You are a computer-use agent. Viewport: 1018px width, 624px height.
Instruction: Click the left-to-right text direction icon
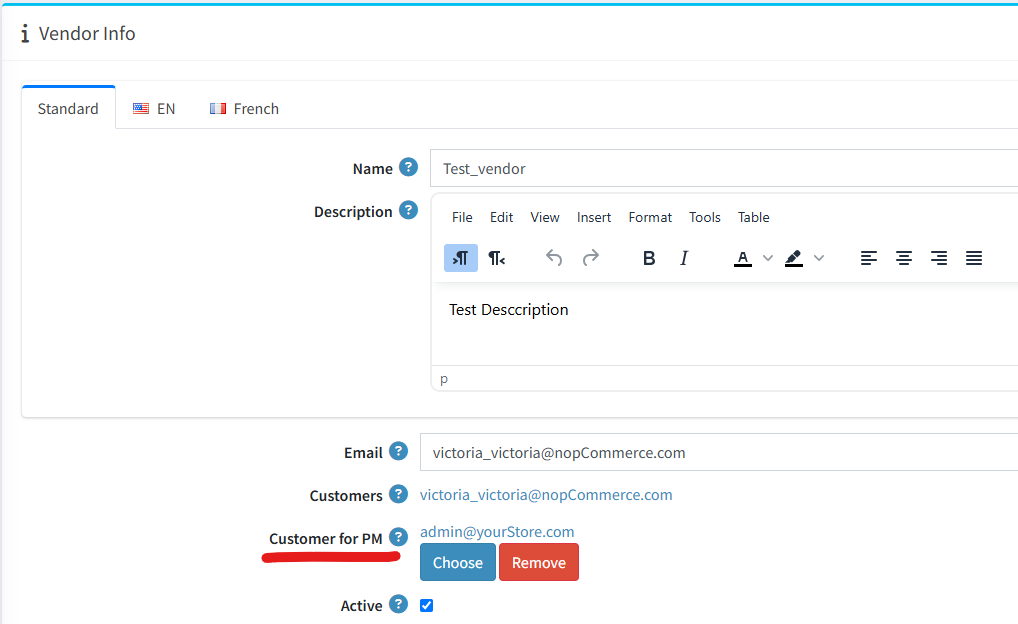pyautogui.click(x=460, y=258)
